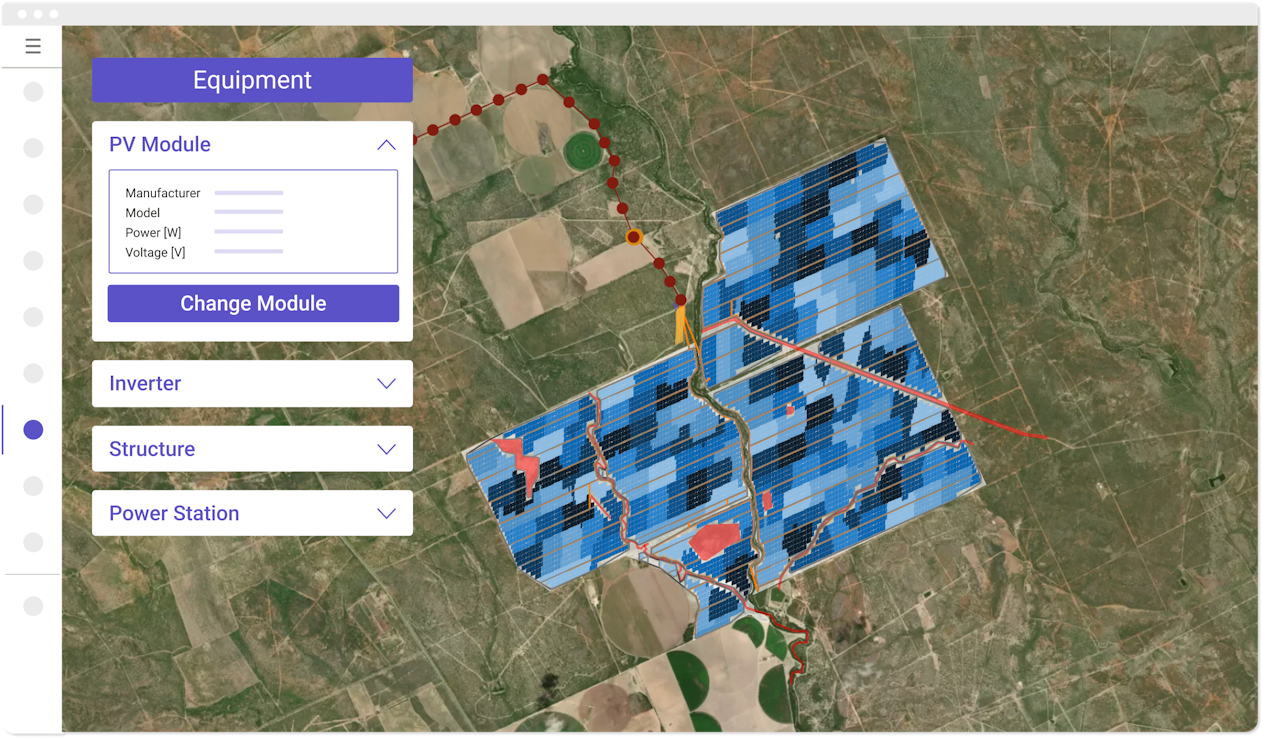Select the lone sidebar dot beneath the divider line
1262x738 pixels.
[x=33, y=606]
